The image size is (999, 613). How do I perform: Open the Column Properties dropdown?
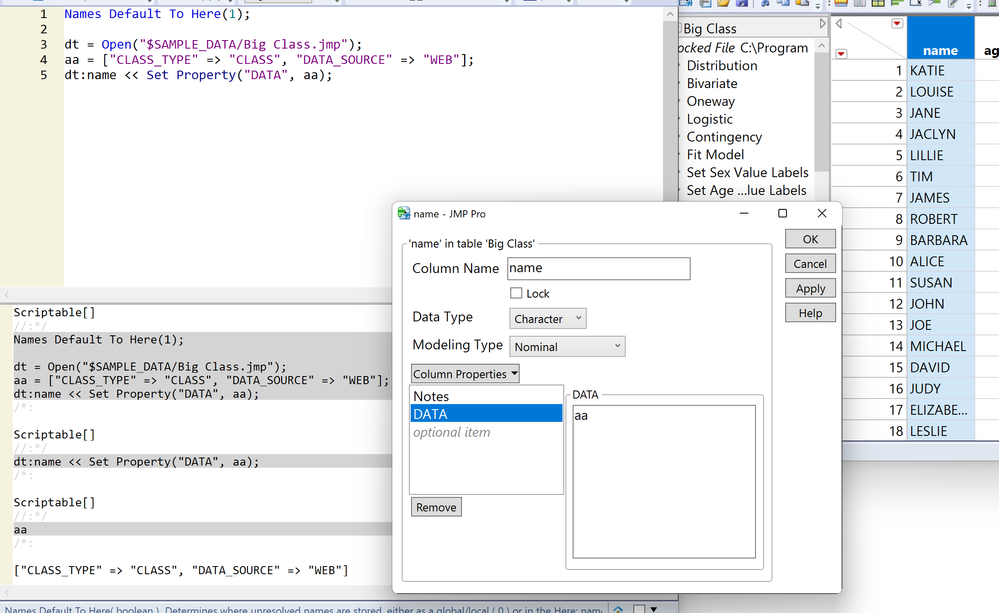465,374
